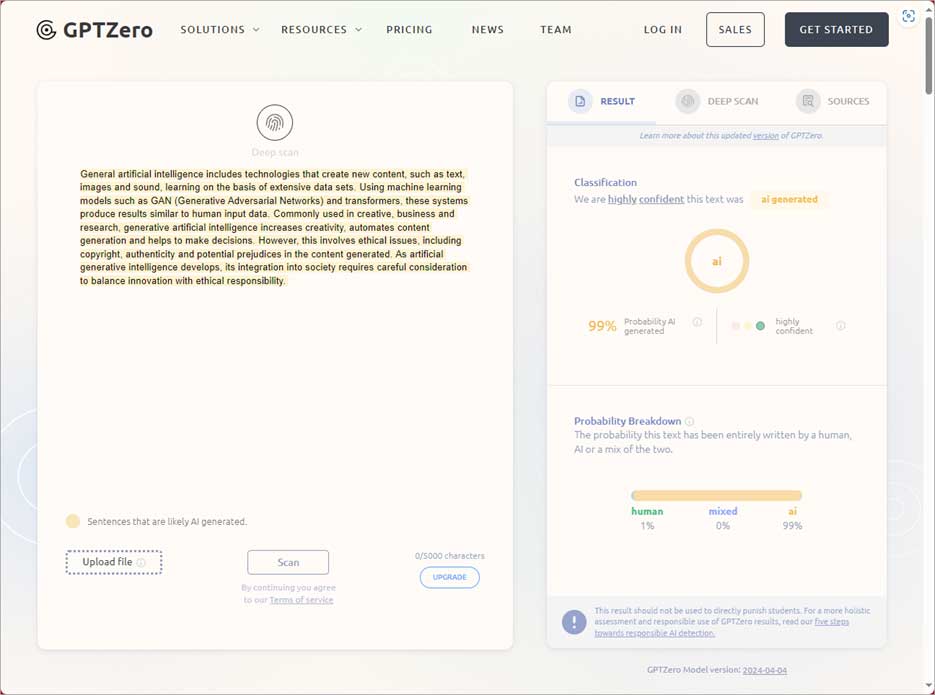Click the Upgrade button under character count
Screen dimensions: 935x695
point(449,578)
